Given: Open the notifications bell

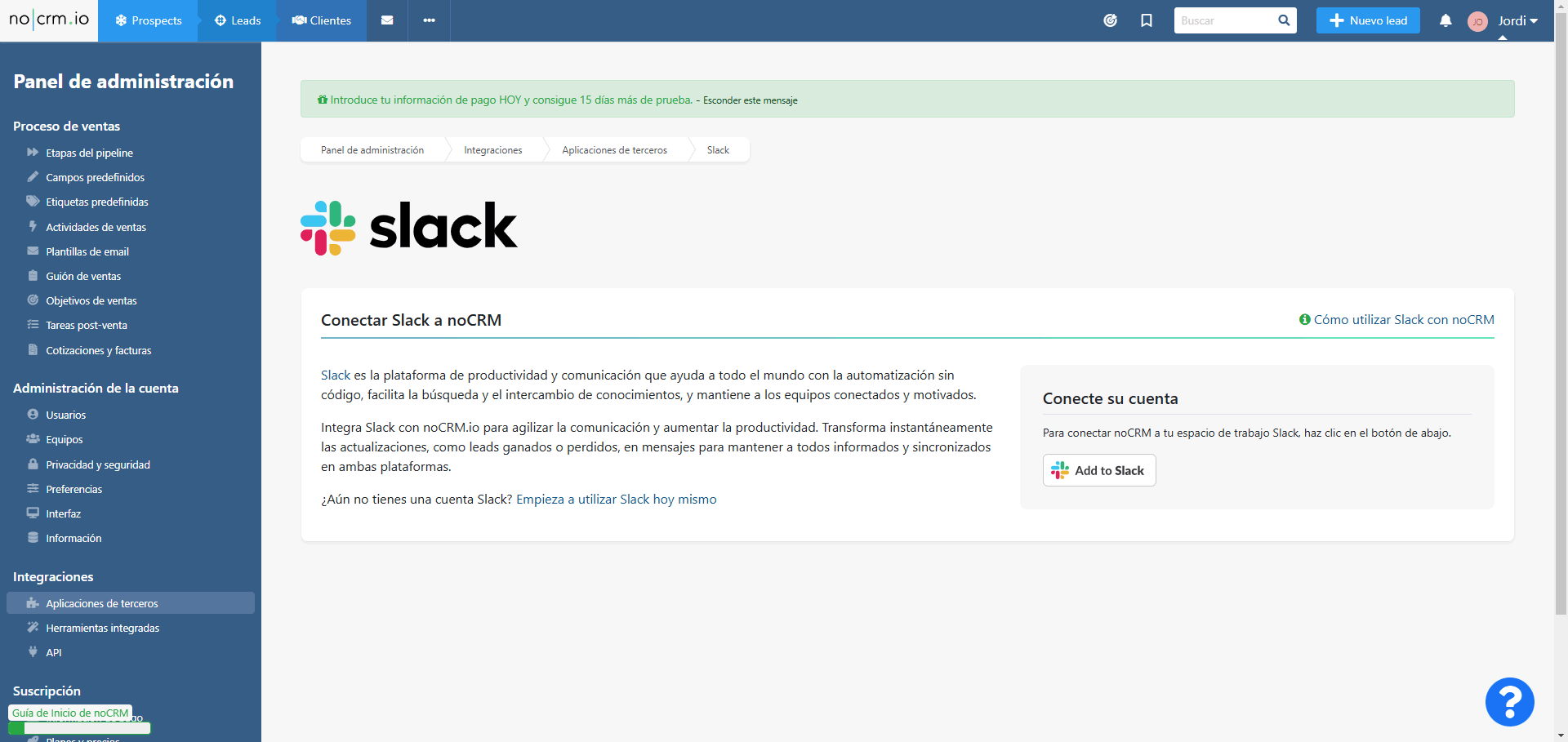Looking at the screenshot, I should point(1445,20).
